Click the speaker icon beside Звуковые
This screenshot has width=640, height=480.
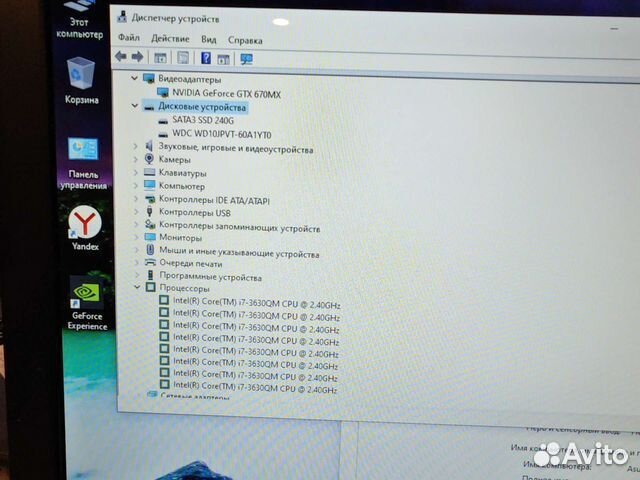pyautogui.click(x=149, y=146)
